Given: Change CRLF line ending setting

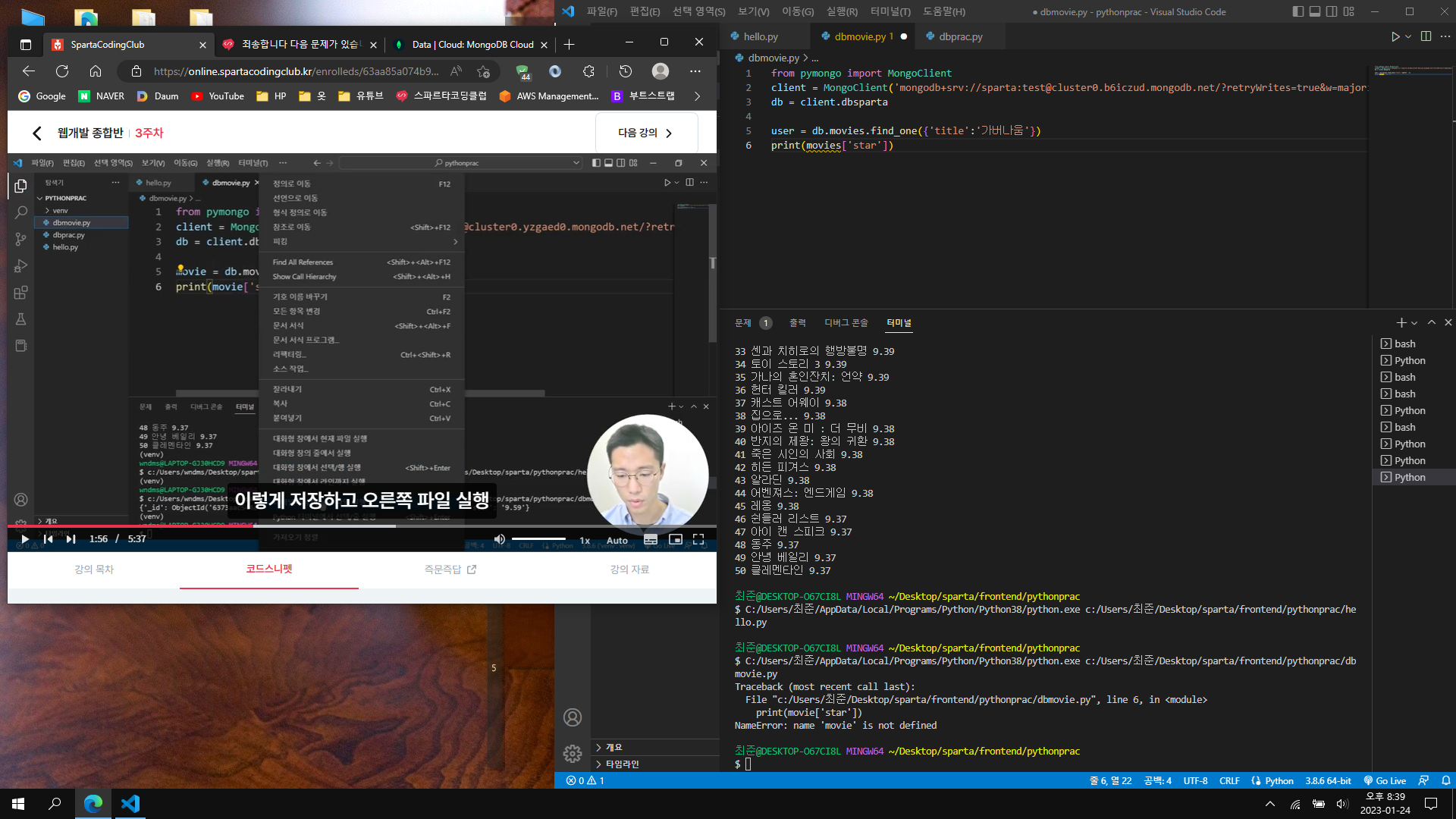Looking at the screenshot, I should click(x=1229, y=780).
